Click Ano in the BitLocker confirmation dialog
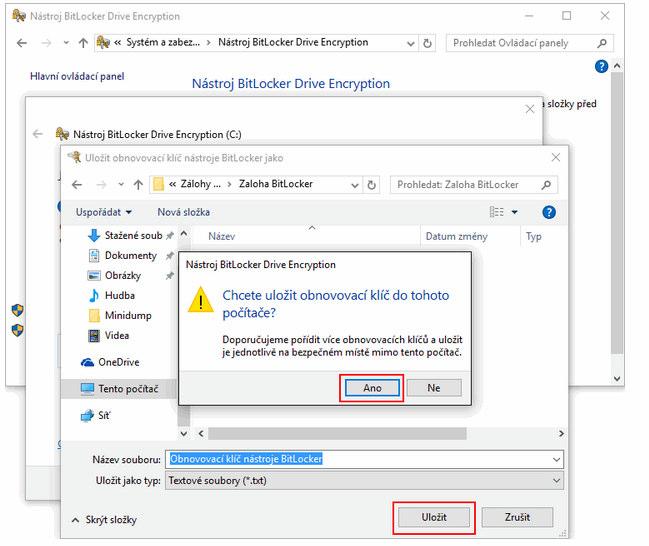The image size is (649, 546). click(372, 388)
